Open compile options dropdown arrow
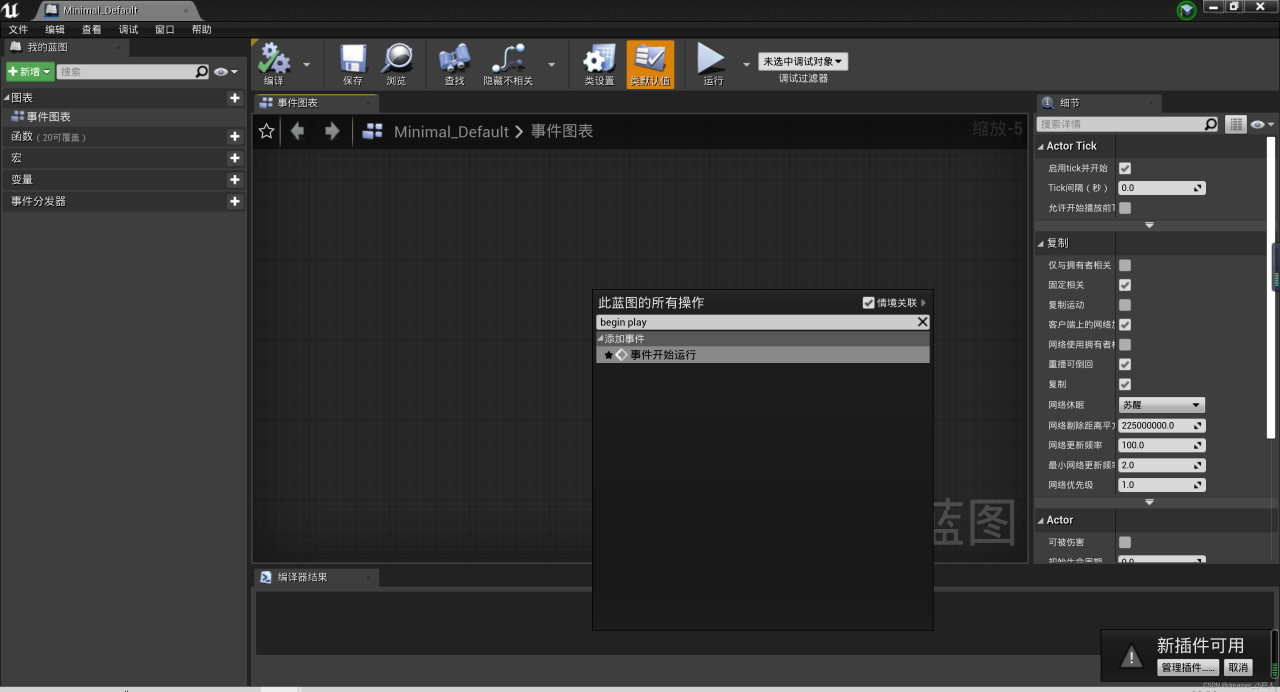This screenshot has width=1280, height=692. [306, 64]
